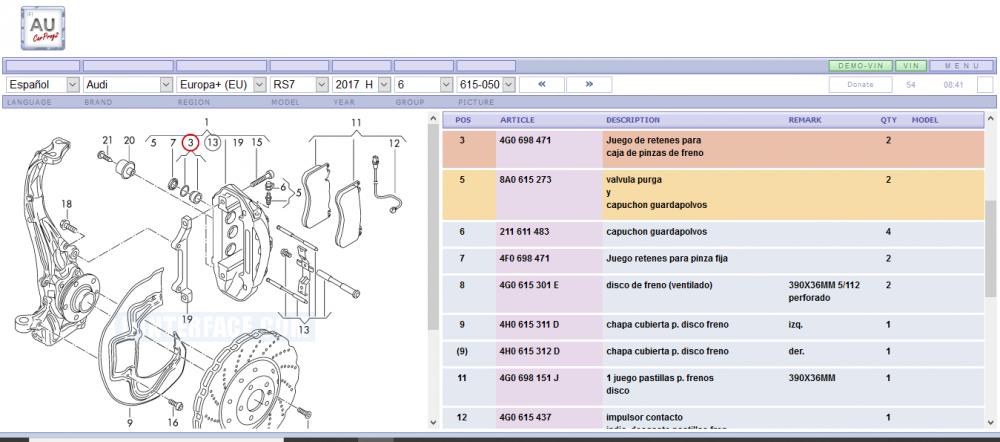Click part number 16 in the diagram
This screenshot has height=442, width=1000.
173,422
